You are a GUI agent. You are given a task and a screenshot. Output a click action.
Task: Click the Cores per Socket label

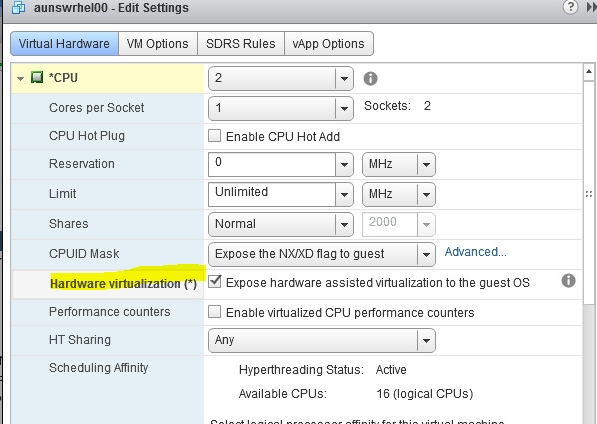pyautogui.click(x=97, y=108)
